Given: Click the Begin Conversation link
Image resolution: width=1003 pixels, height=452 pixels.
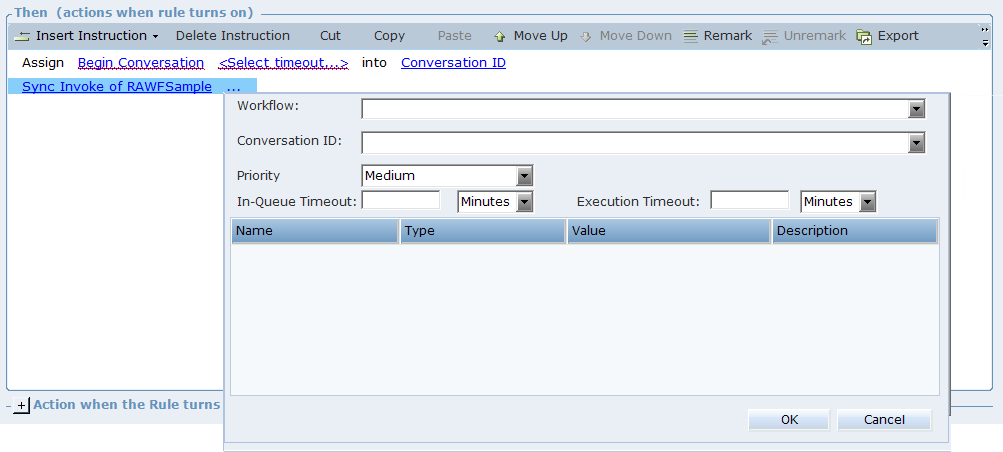Looking at the screenshot, I should (141, 63).
